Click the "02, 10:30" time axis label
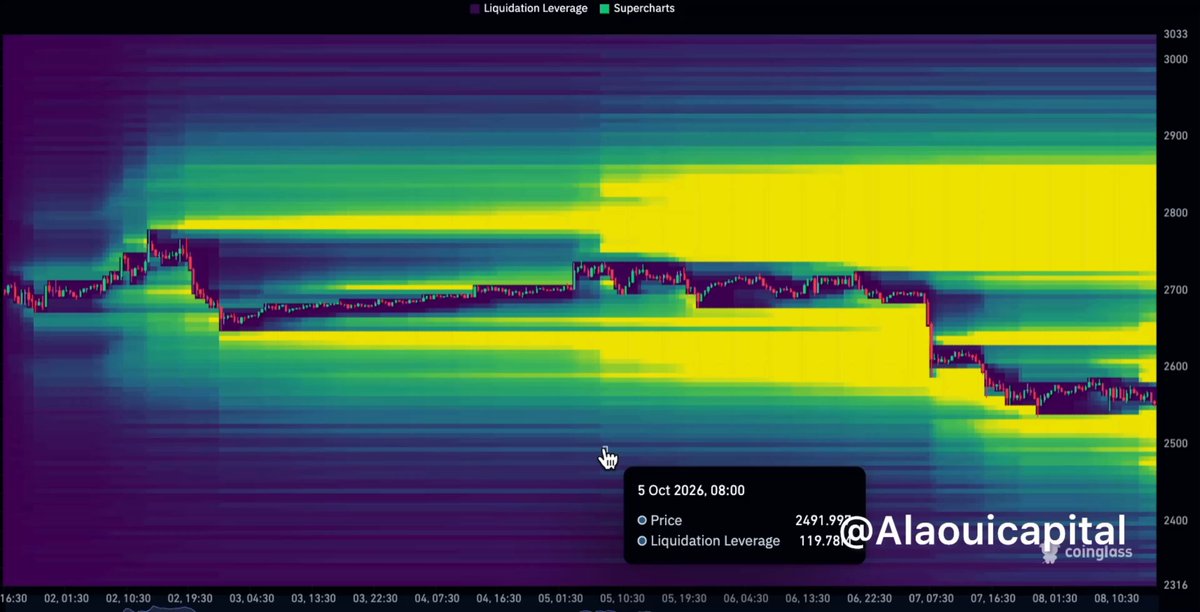 click(x=127, y=599)
